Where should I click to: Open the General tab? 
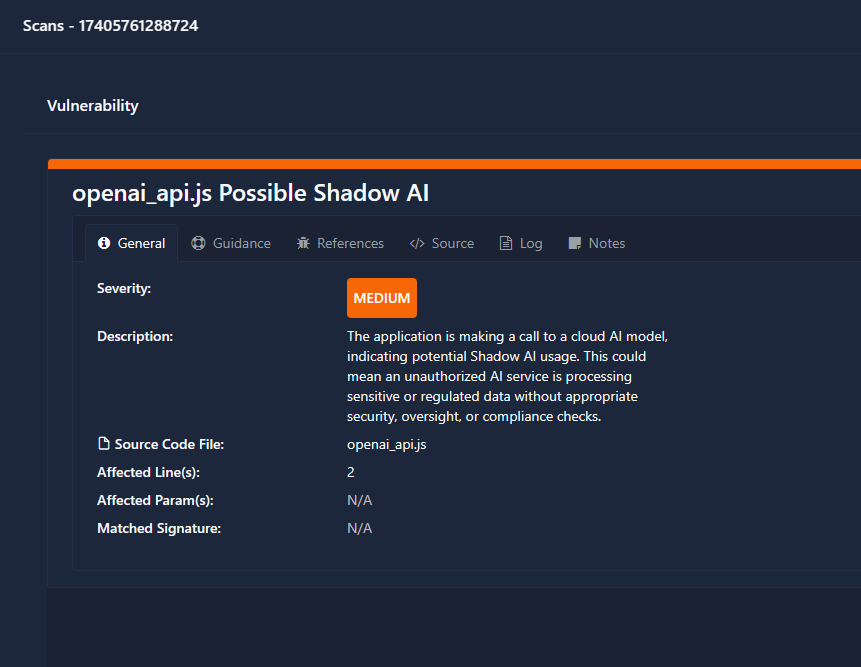click(131, 243)
